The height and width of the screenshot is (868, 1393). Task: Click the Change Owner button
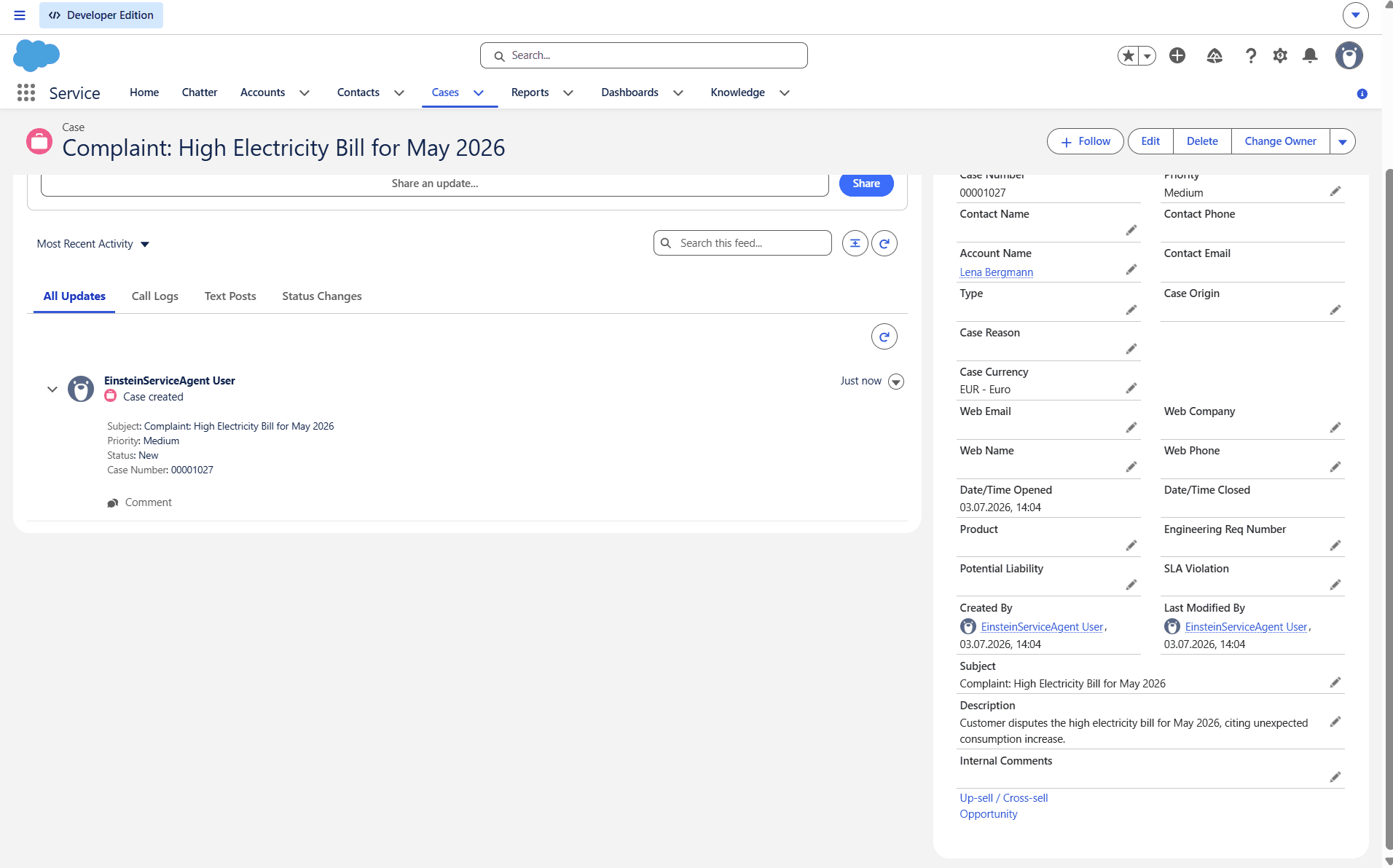[x=1280, y=141]
